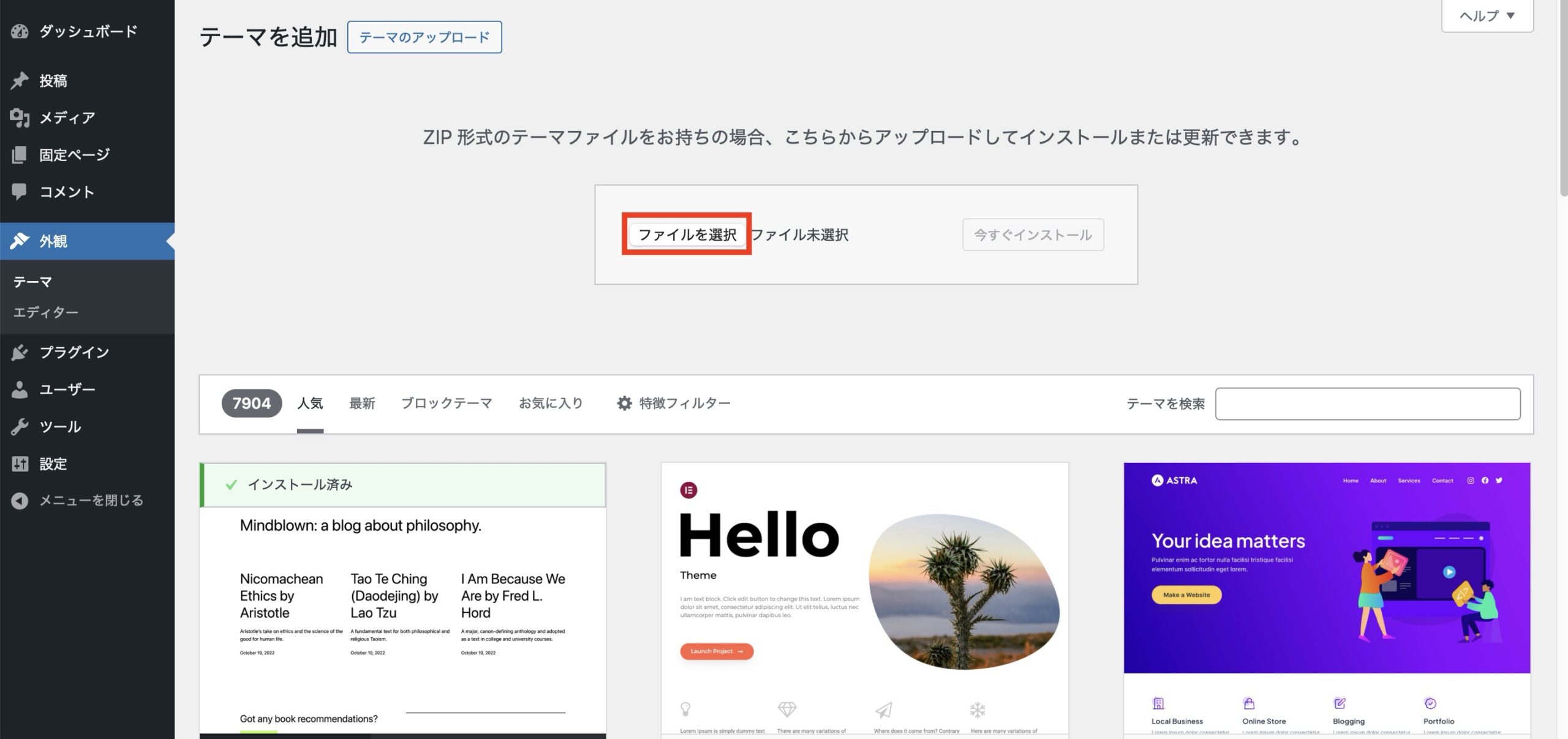Select the ツール wrench icon
The height and width of the screenshot is (739, 1568).
tap(20, 426)
